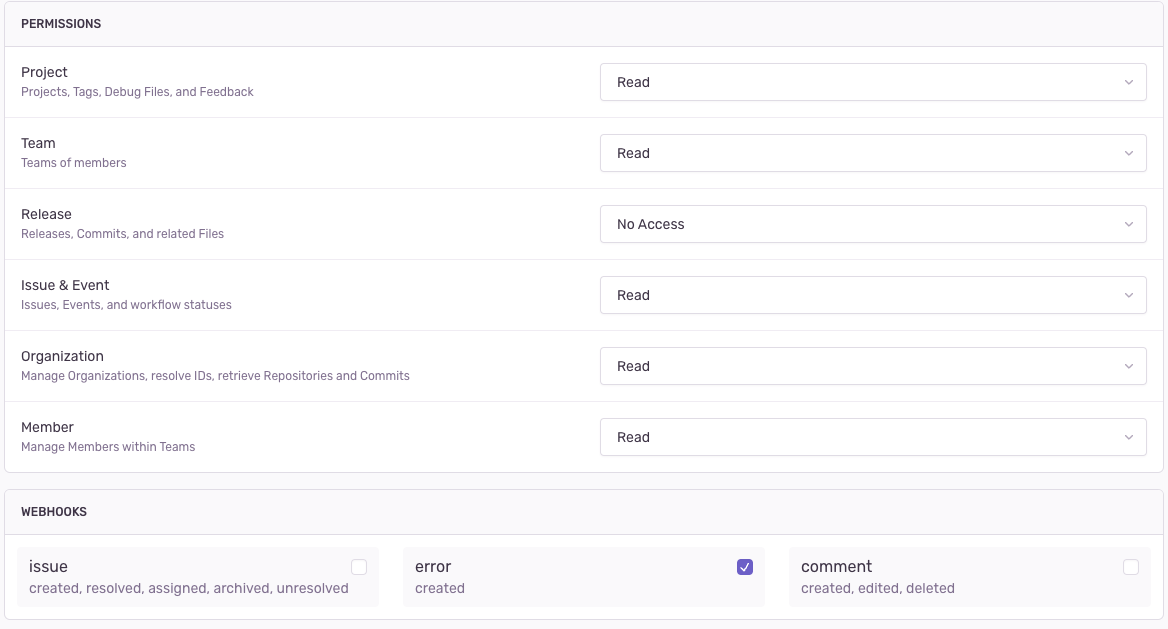Open the Member permission dropdown

pyautogui.click(x=872, y=437)
